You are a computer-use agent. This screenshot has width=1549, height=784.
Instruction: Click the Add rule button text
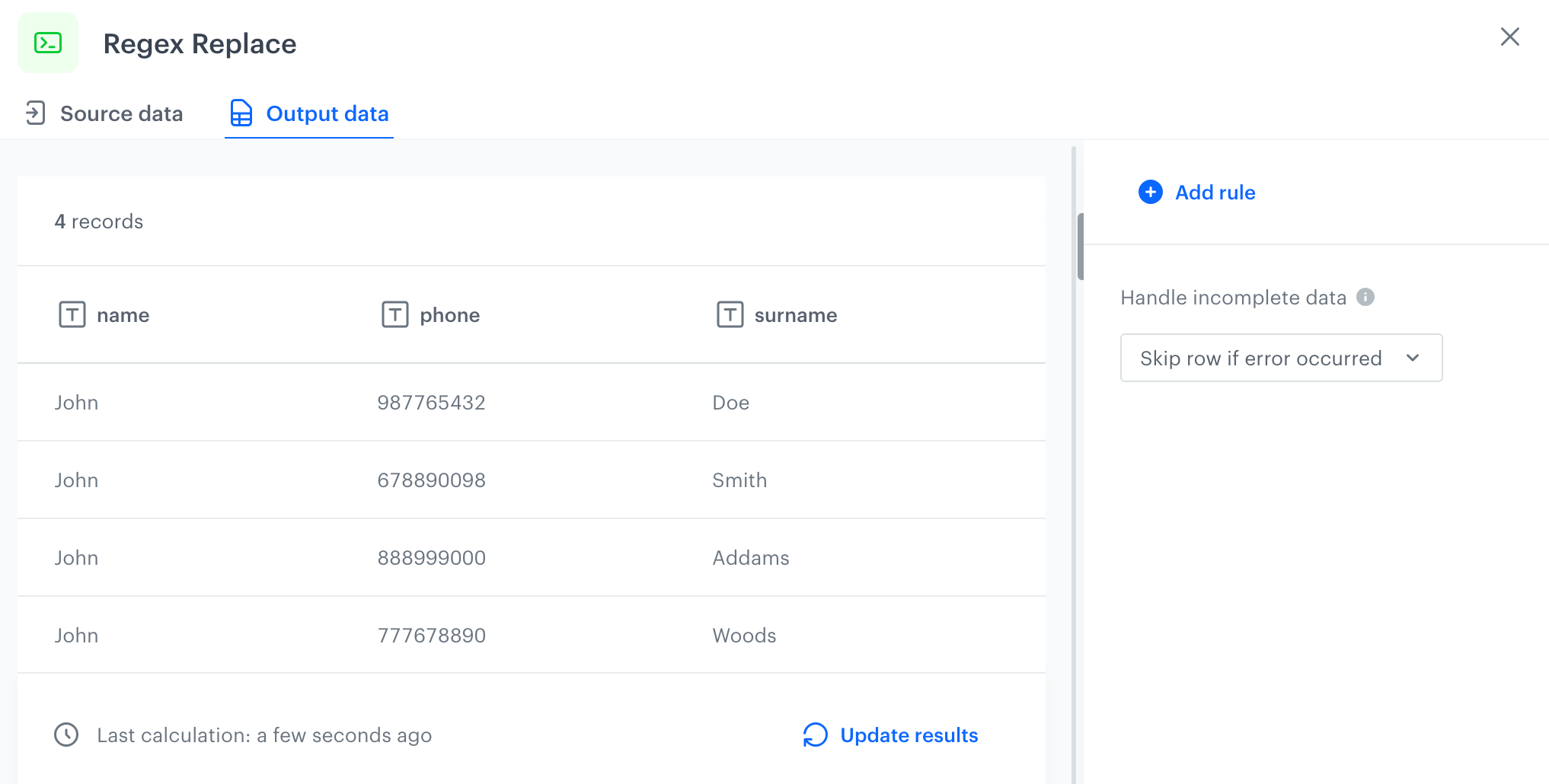1215,193
